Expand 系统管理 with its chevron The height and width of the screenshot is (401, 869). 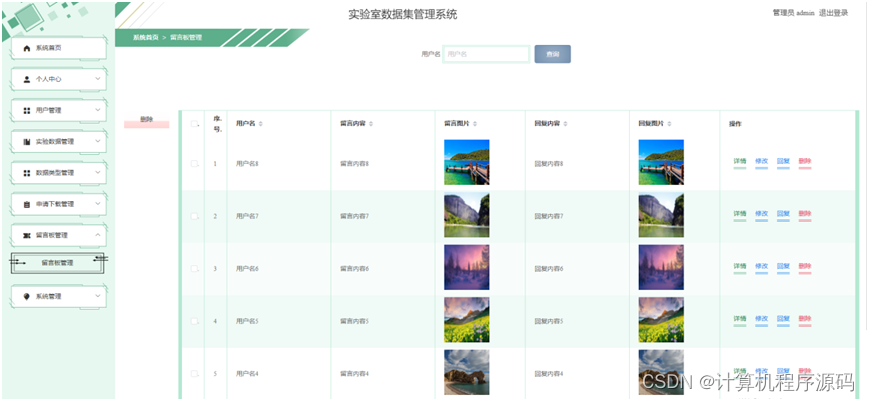coord(98,296)
